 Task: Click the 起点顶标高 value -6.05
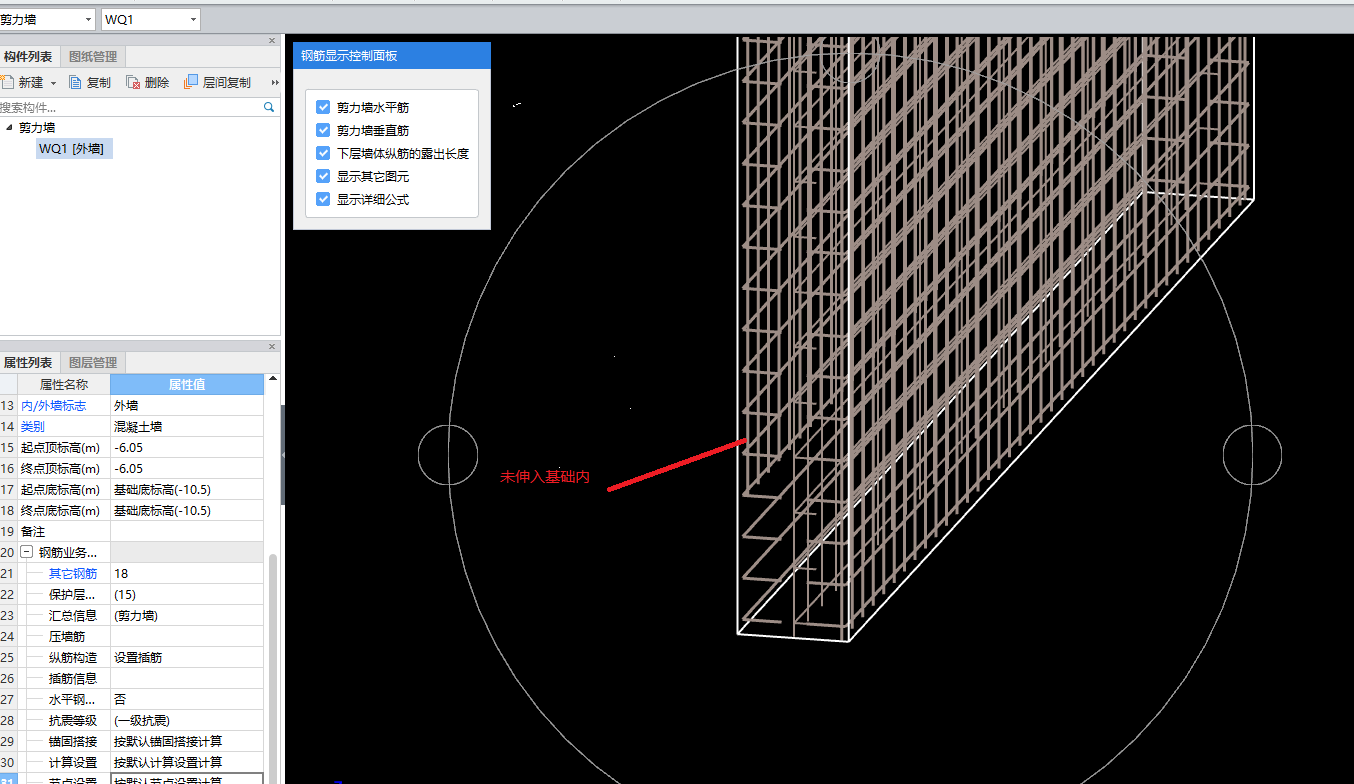[187, 448]
